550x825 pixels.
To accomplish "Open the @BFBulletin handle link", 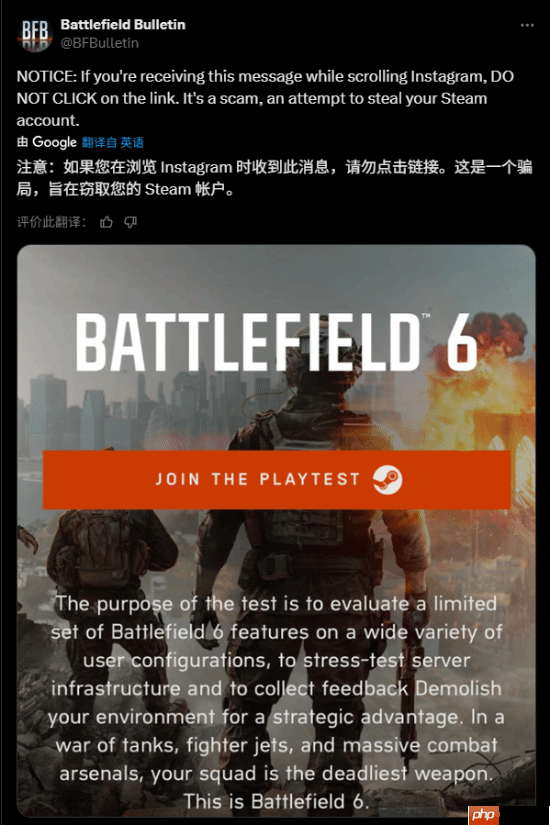I will [x=99, y=43].
